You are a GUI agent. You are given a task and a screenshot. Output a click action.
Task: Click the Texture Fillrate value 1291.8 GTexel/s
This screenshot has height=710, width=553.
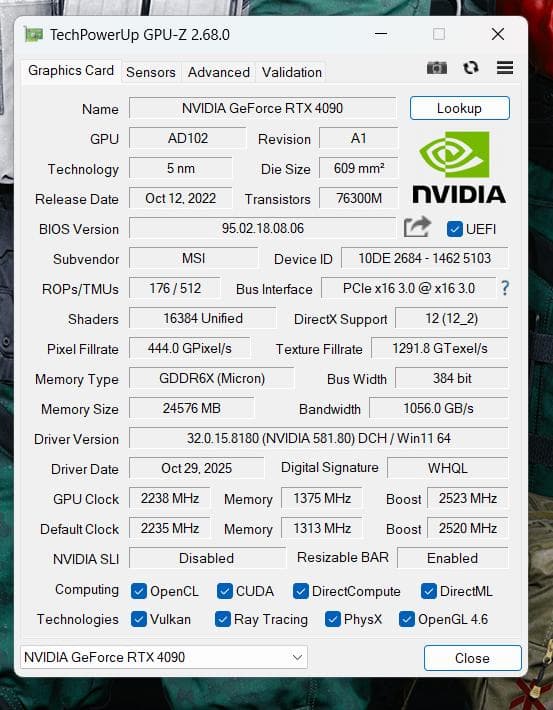click(440, 348)
